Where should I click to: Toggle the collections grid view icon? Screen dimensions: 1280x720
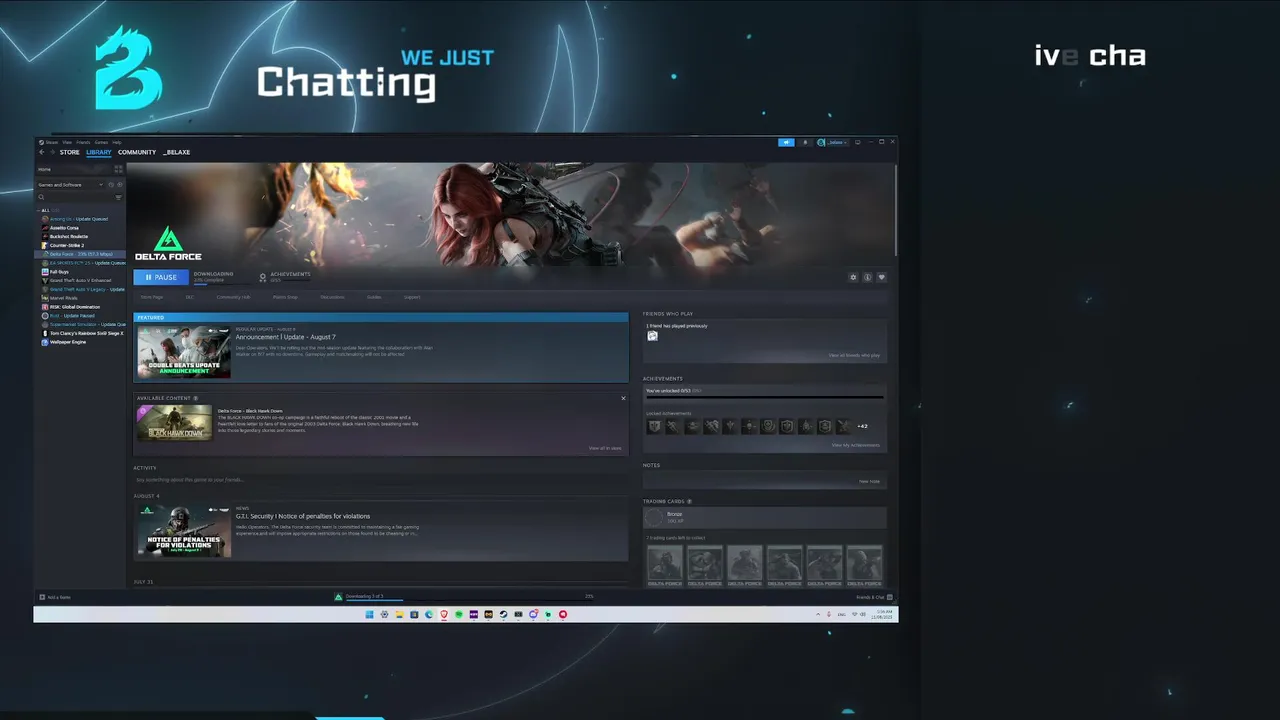118,169
